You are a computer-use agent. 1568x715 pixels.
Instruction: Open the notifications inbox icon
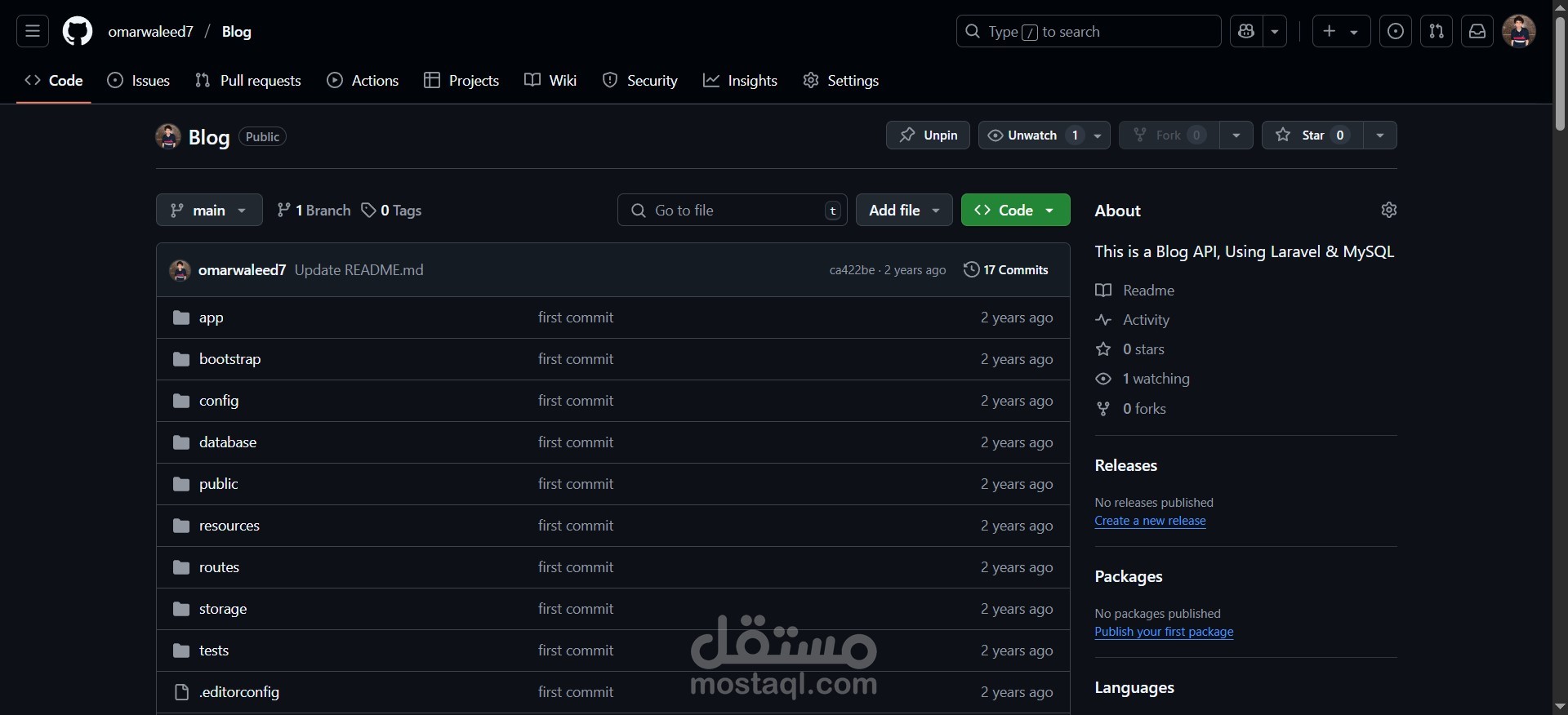[1477, 32]
